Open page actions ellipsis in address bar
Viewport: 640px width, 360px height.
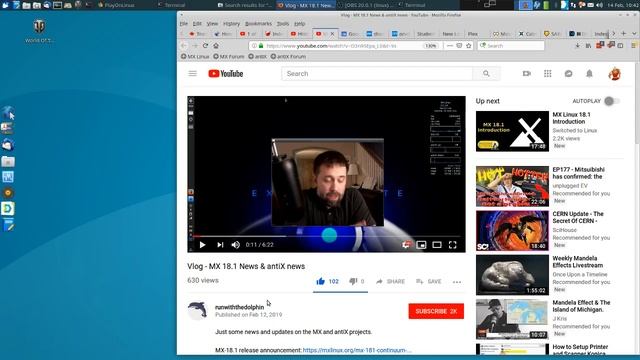coord(450,46)
